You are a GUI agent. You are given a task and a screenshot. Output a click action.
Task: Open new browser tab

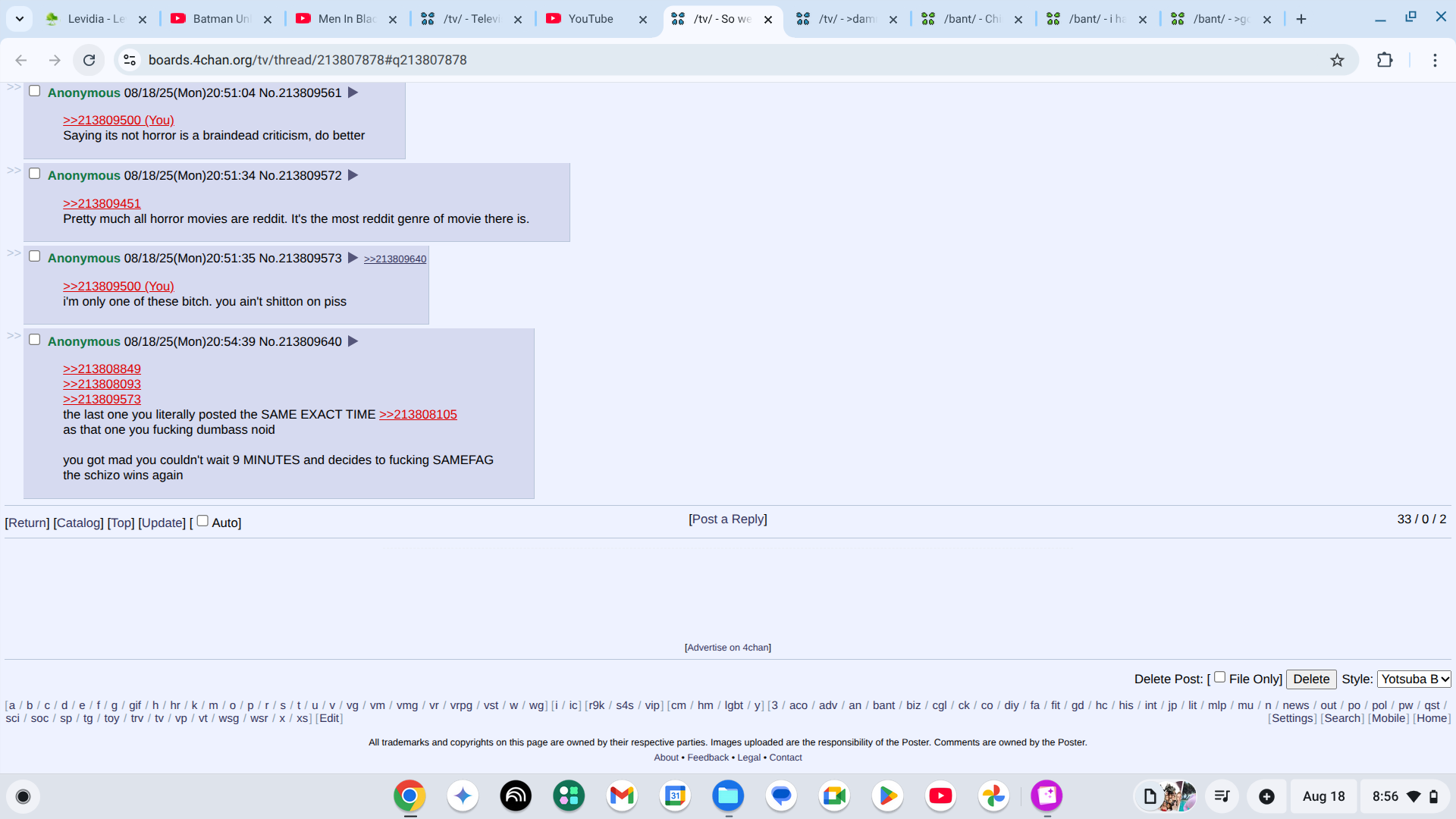coord(1301,19)
